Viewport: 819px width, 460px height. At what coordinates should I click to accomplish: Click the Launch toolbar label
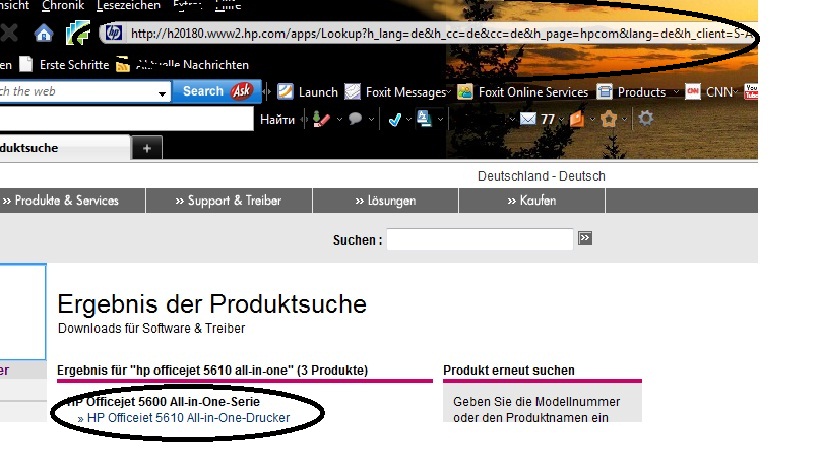(318, 92)
